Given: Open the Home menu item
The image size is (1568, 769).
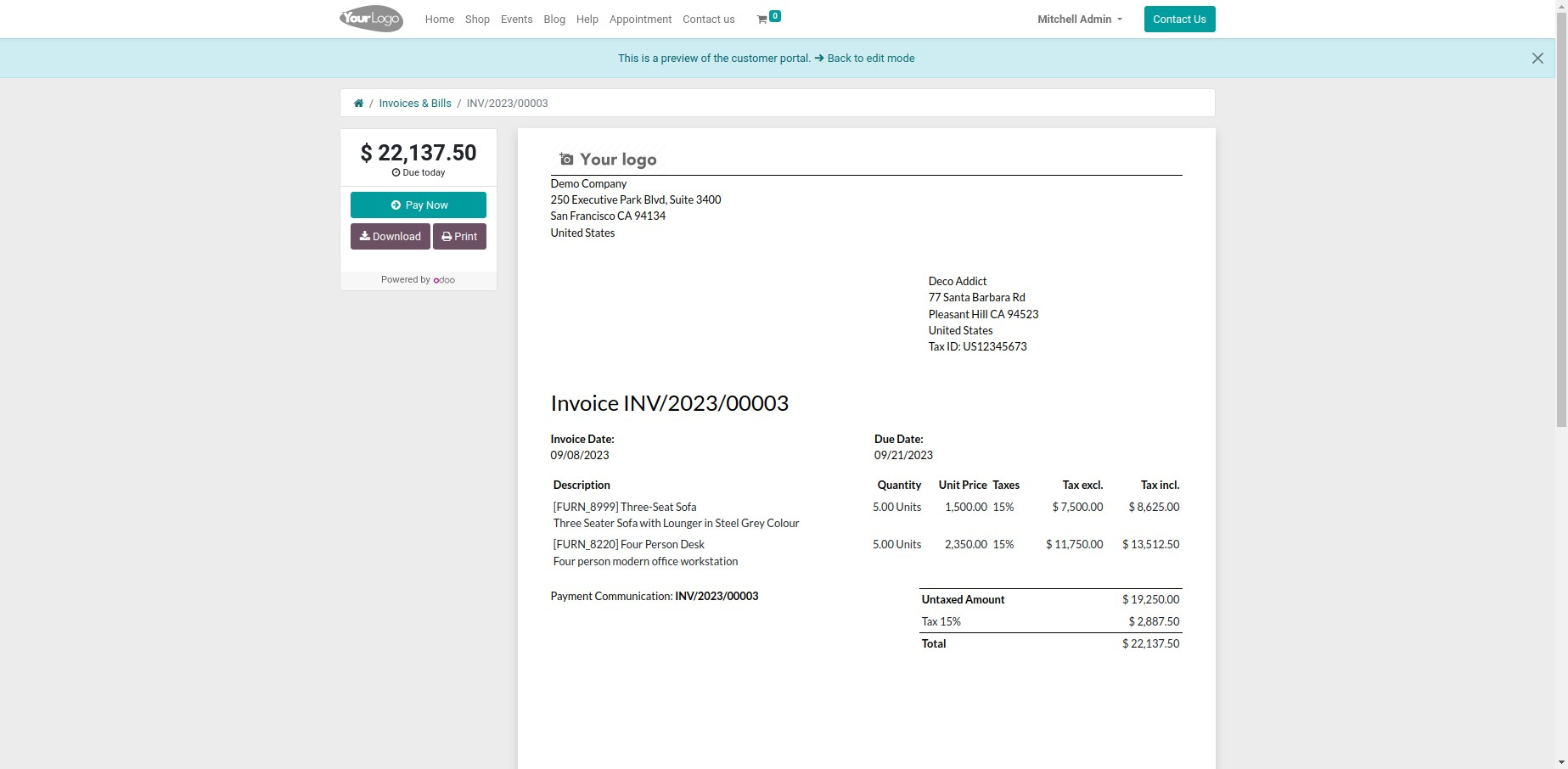Looking at the screenshot, I should point(439,20).
